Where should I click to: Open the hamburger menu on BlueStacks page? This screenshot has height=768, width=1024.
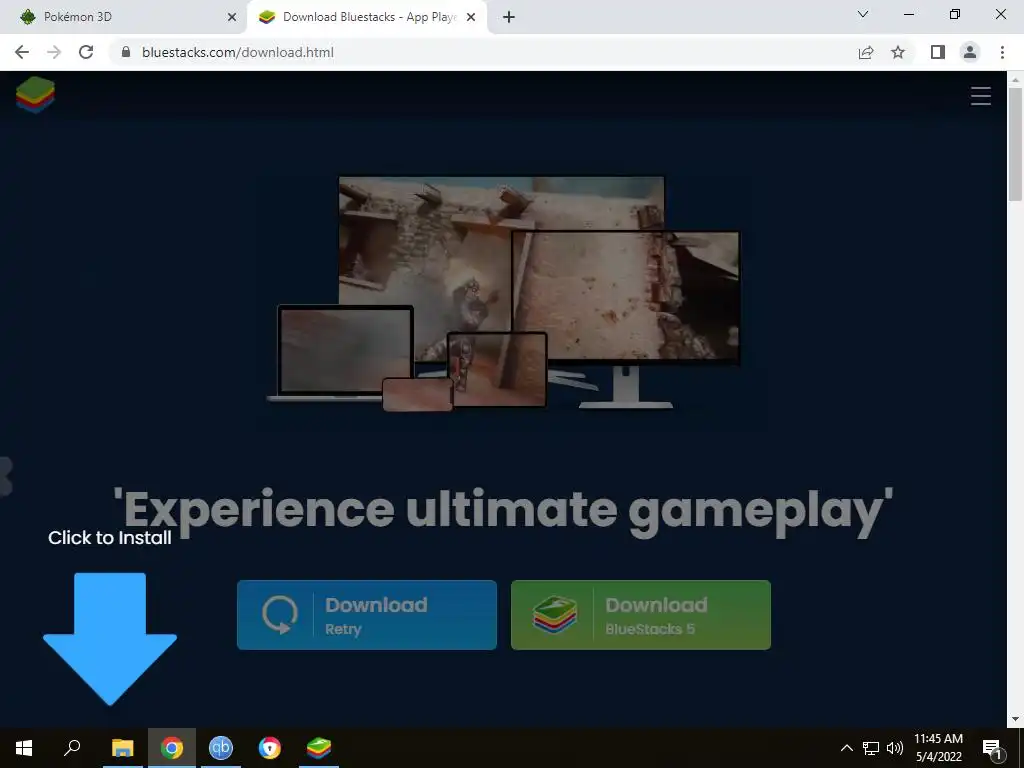click(980, 96)
